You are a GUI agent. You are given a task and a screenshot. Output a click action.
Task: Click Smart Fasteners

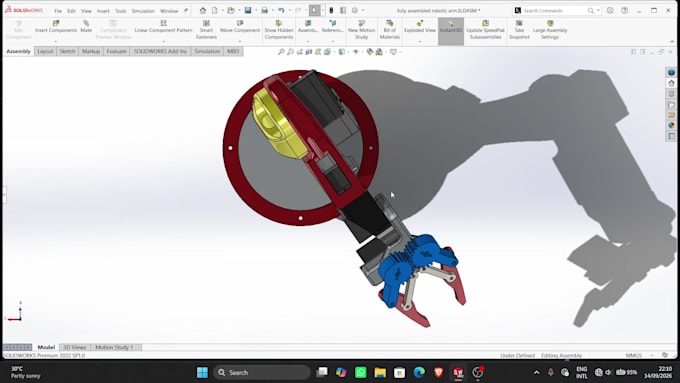pos(206,29)
